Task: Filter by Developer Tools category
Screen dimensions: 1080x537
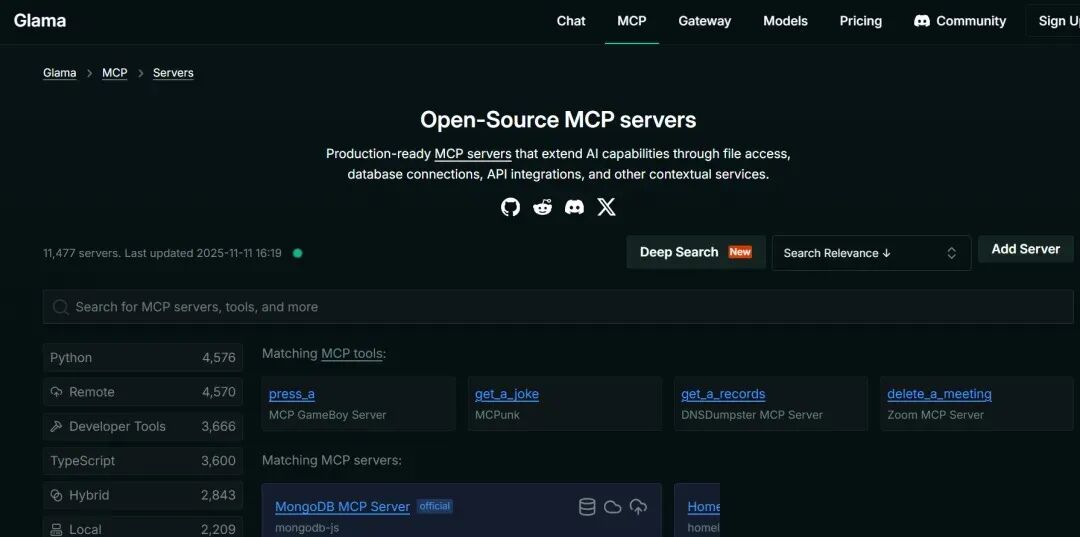Action: [x=143, y=427]
